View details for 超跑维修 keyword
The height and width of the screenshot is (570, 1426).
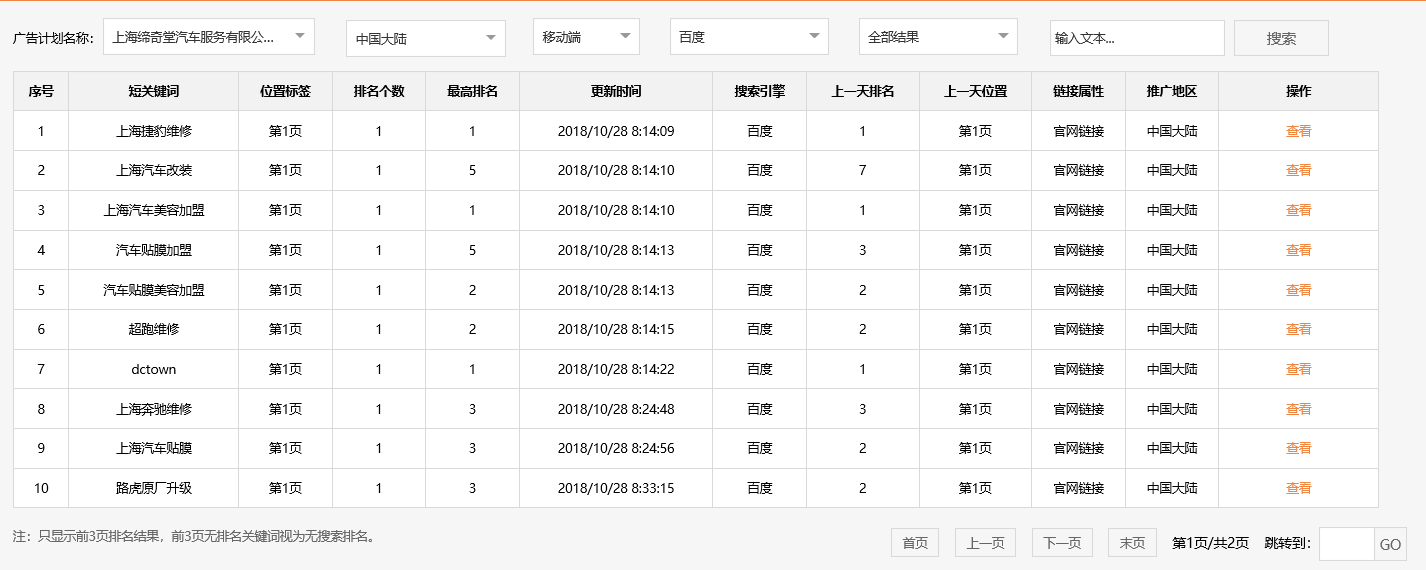(x=1298, y=329)
